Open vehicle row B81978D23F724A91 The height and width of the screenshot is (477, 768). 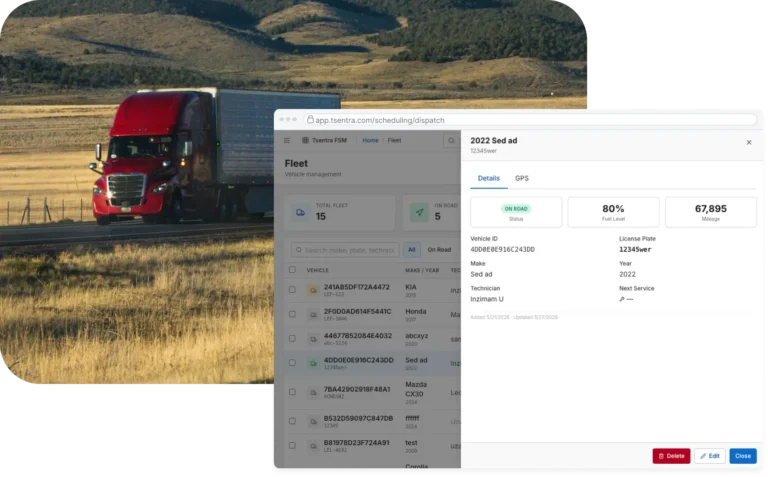373,446
